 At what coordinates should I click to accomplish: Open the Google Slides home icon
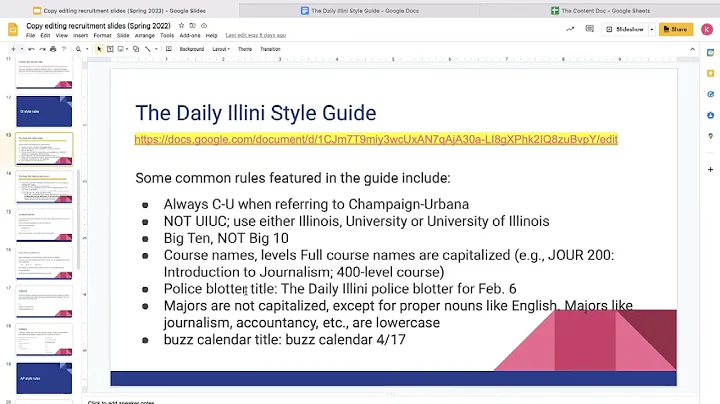[13, 30]
